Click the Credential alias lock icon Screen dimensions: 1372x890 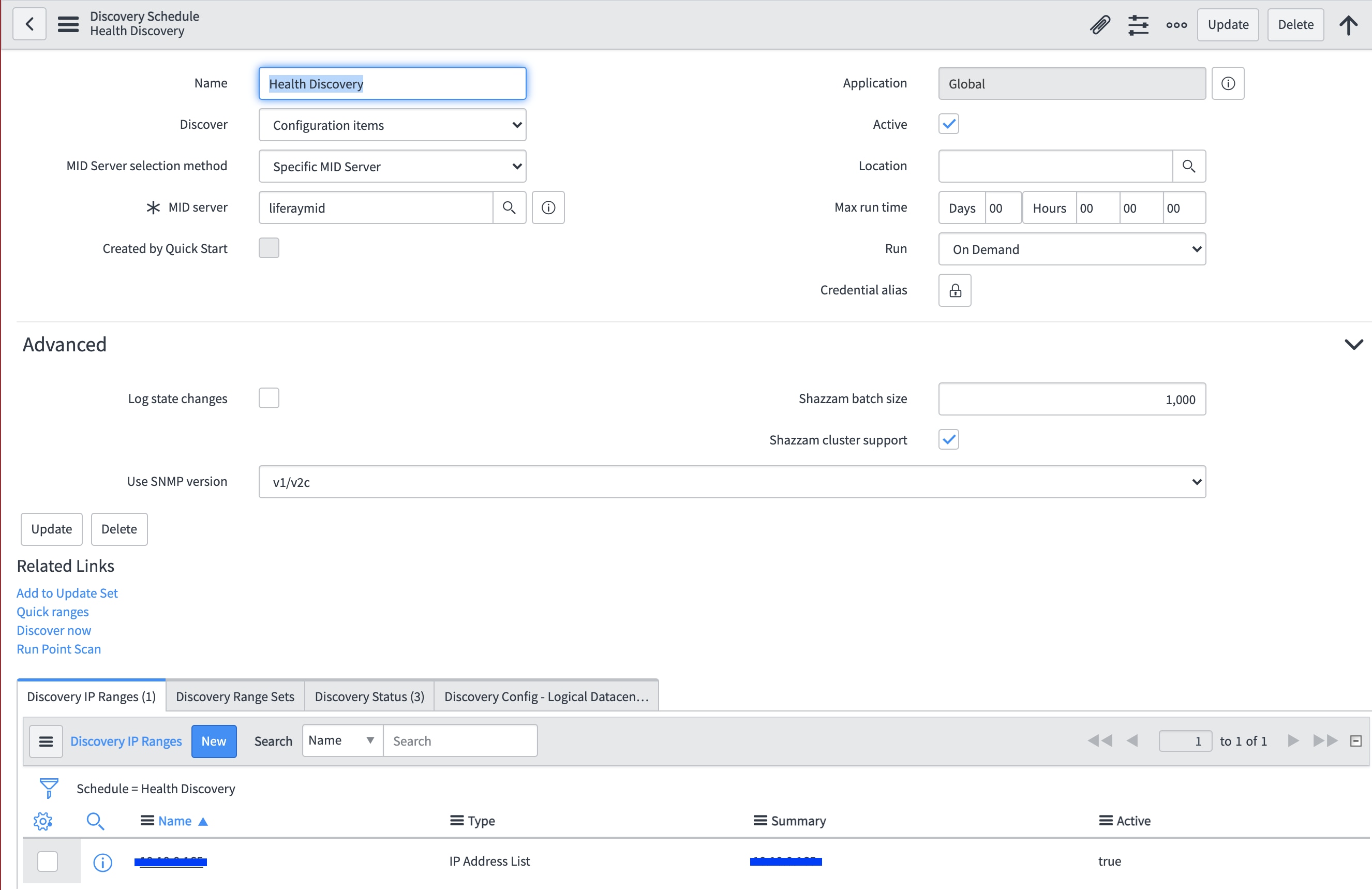[954, 290]
